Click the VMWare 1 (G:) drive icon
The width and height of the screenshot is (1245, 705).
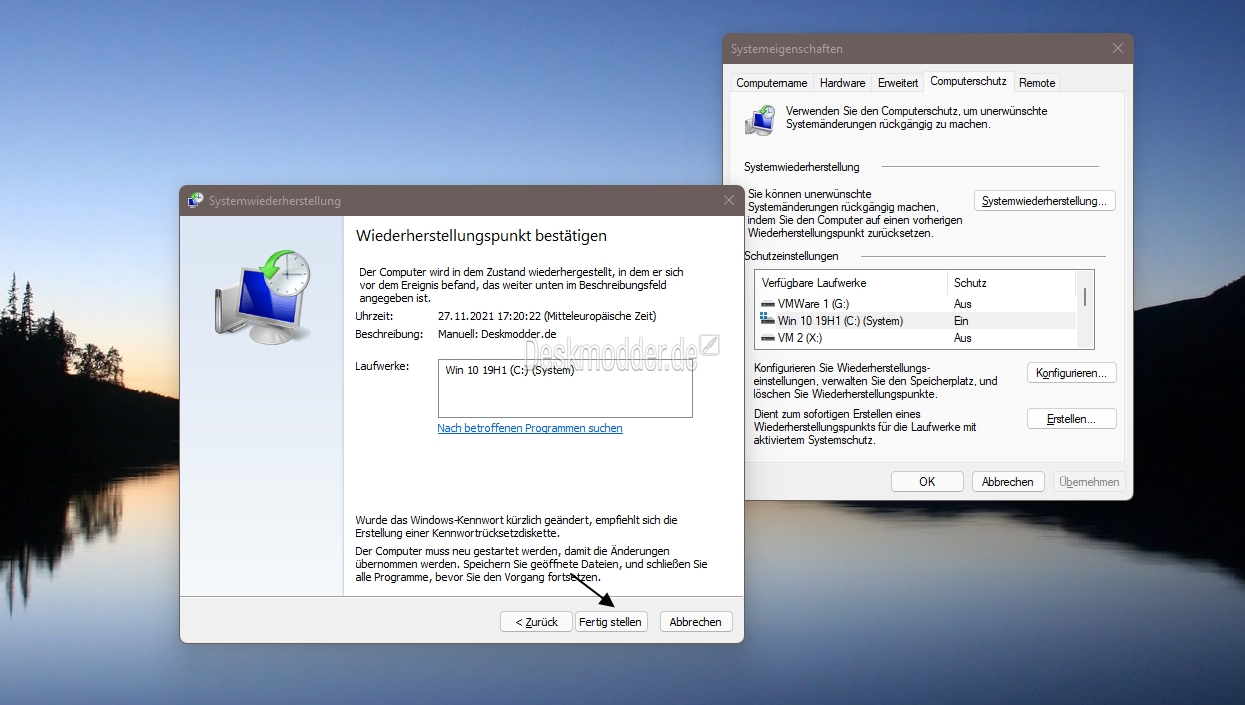pos(768,304)
